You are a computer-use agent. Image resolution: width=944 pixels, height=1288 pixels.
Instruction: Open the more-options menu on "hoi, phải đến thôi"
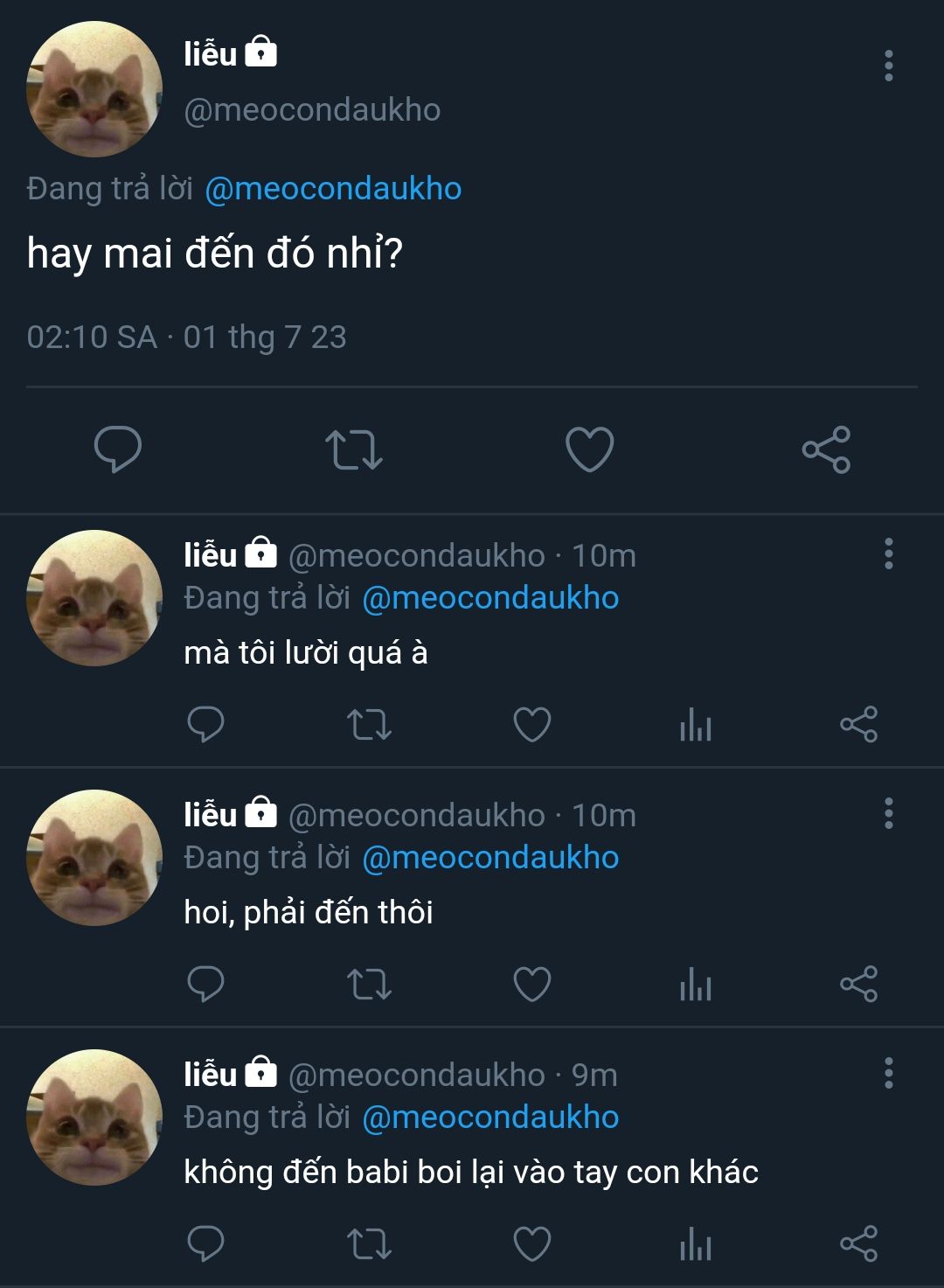tap(889, 813)
